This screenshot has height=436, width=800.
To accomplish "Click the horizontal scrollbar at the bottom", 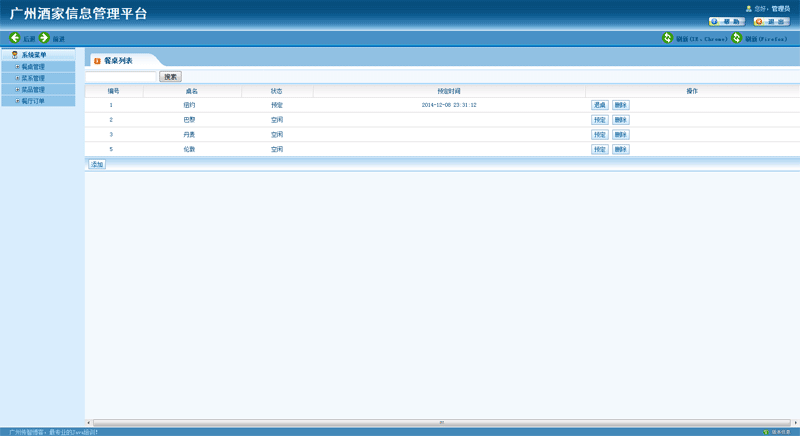I will pos(440,422).
